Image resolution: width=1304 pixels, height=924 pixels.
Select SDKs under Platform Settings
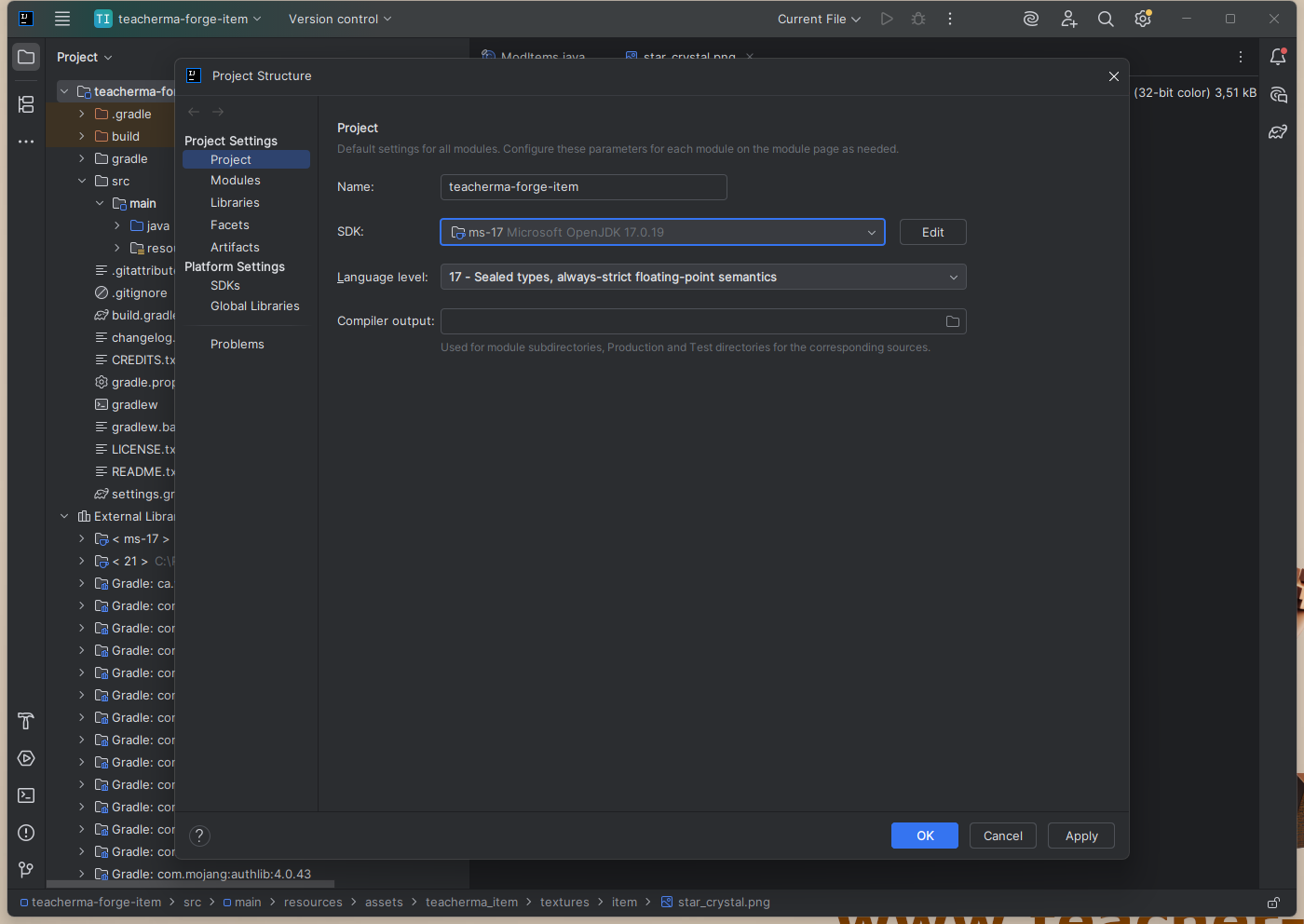coord(225,286)
